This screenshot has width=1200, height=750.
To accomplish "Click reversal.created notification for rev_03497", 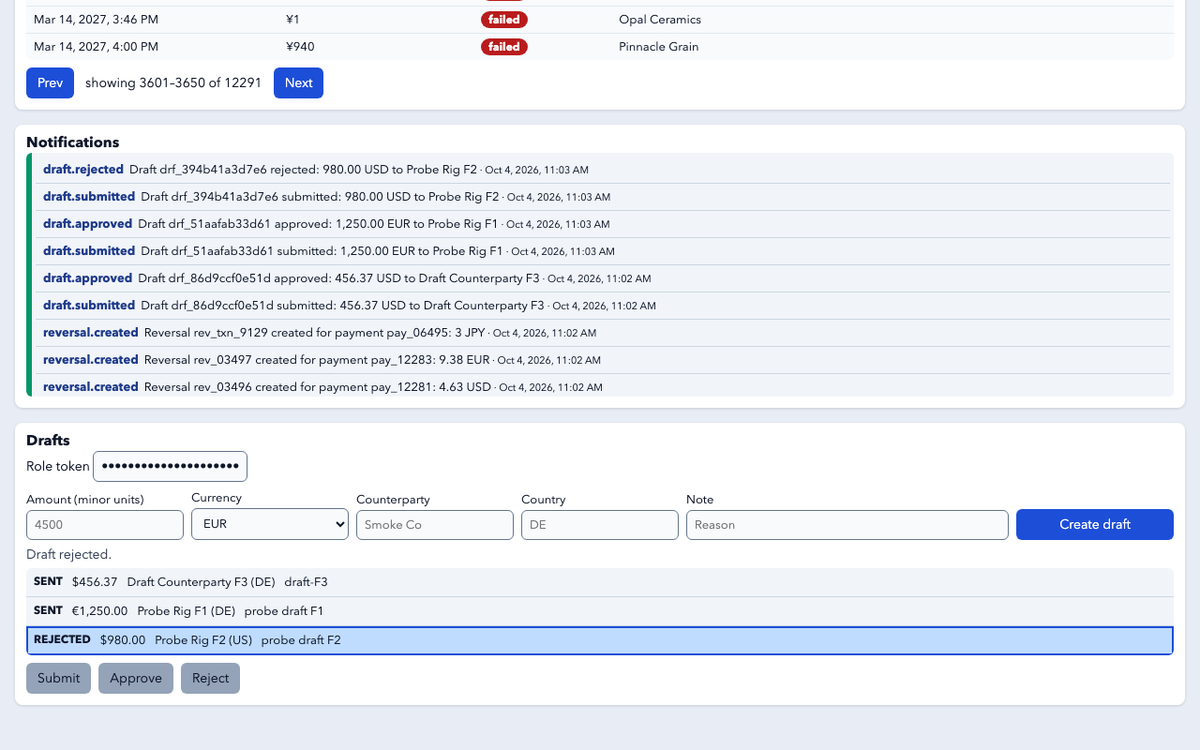I will click(603, 359).
